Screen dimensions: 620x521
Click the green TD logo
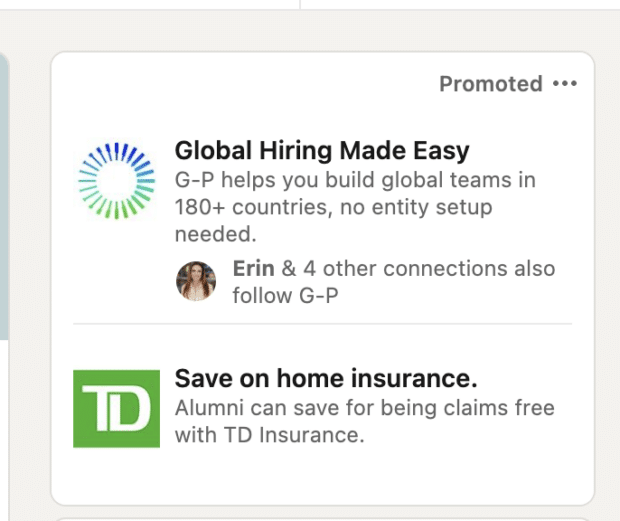(x=117, y=408)
